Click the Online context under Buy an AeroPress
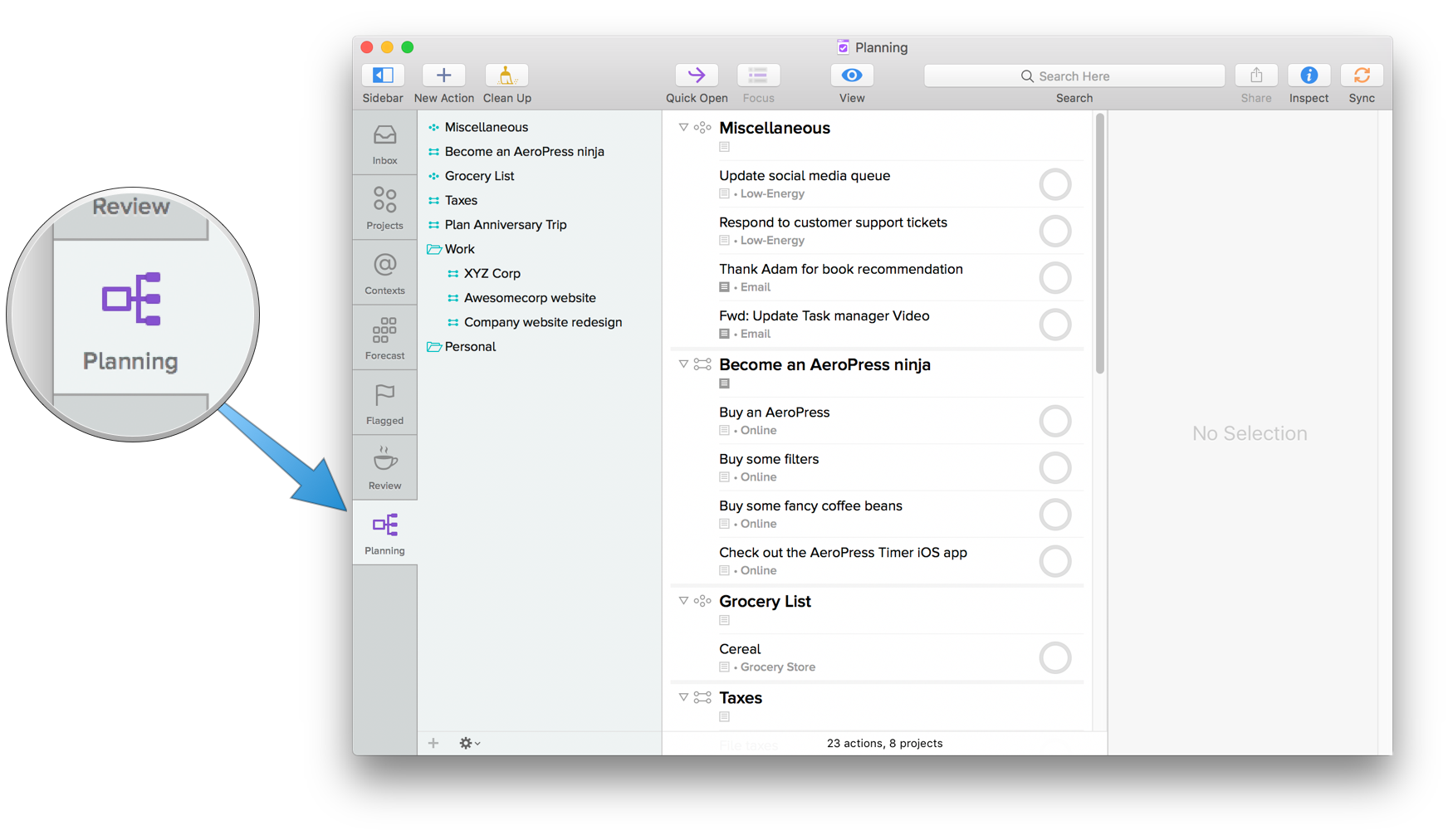Image resolution: width=1453 pixels, height=840 pixels. 759,431
